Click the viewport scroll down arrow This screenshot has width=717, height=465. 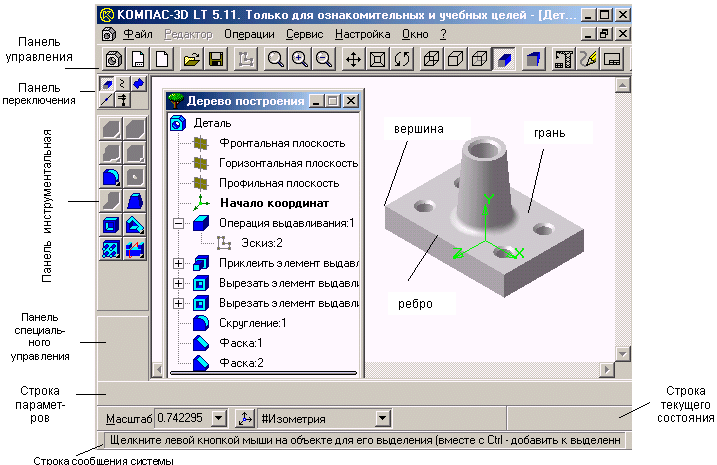point(623,353)
